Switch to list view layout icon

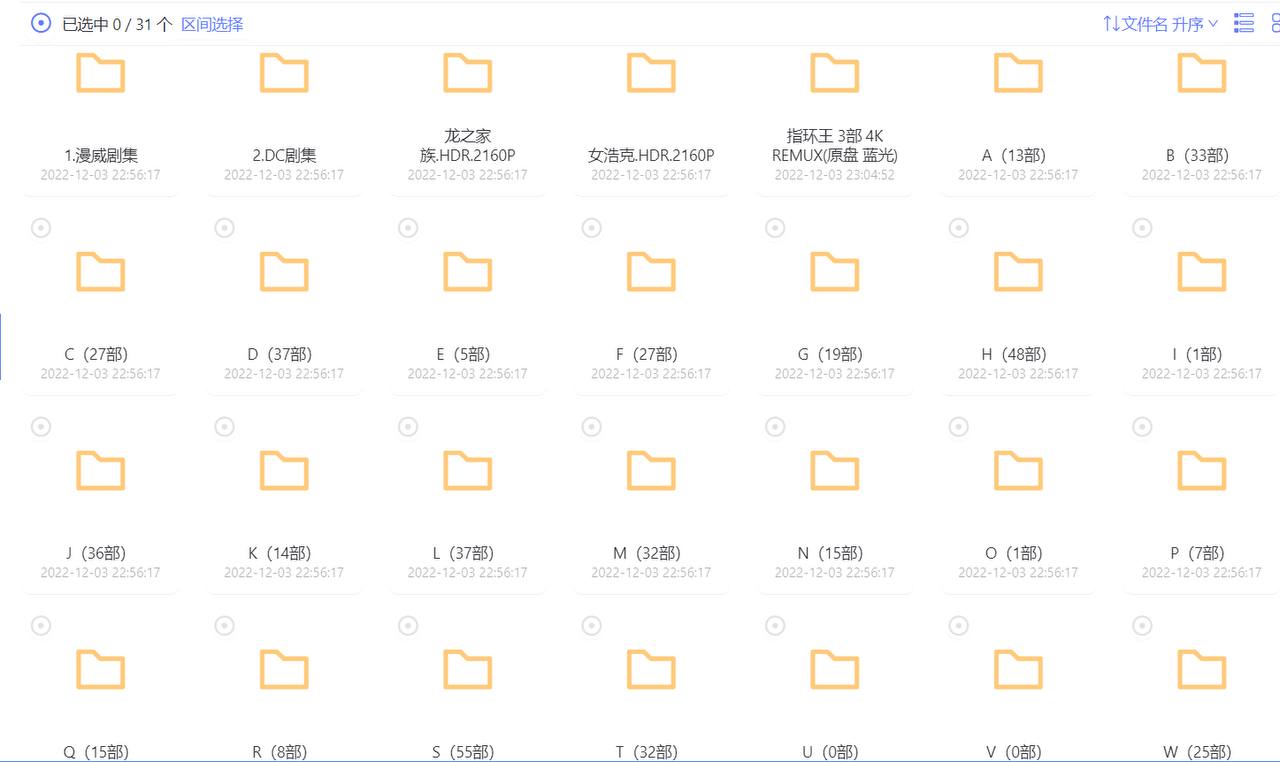click(1244, 23)
